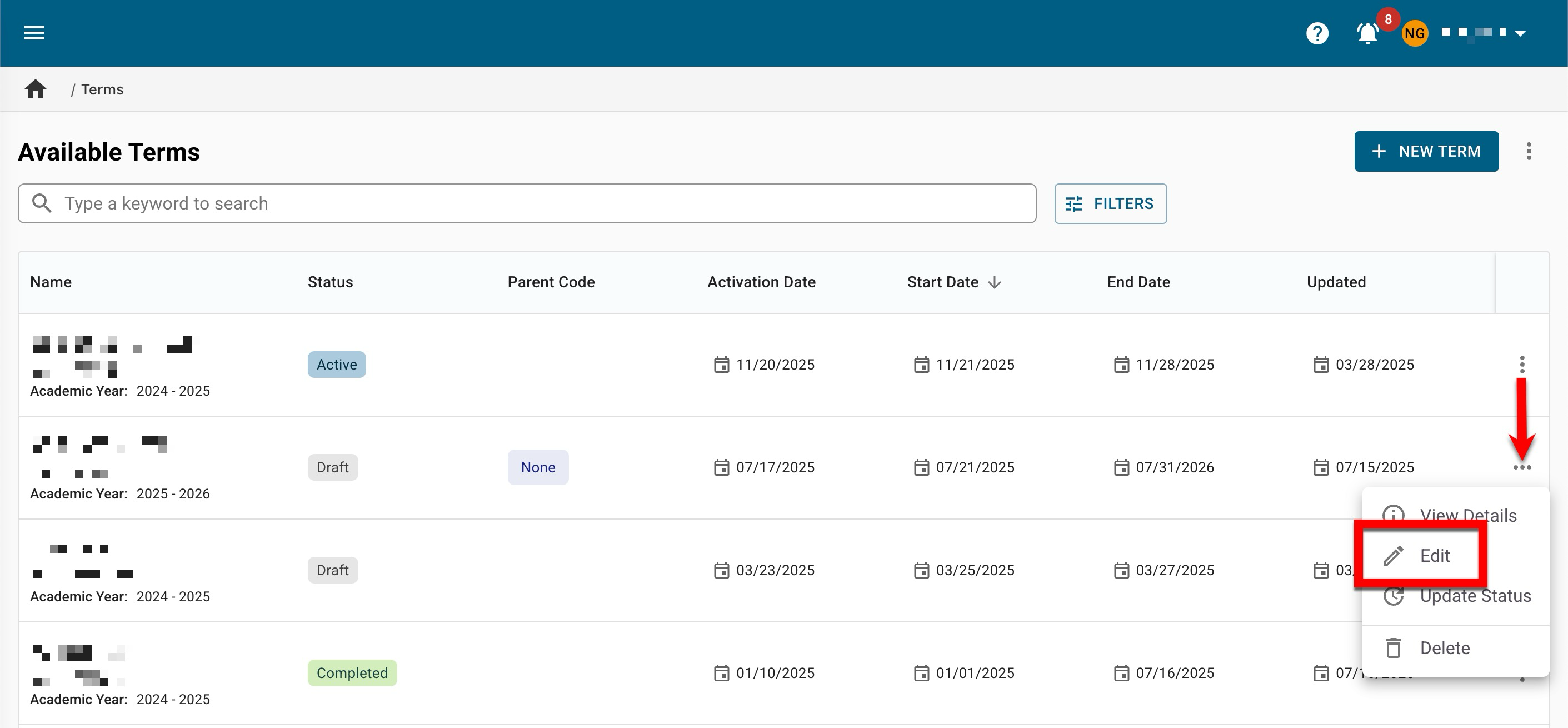1568x728 pixels.
Task: Expand the user account dropdown arrow
Action: click(1520, 33)
